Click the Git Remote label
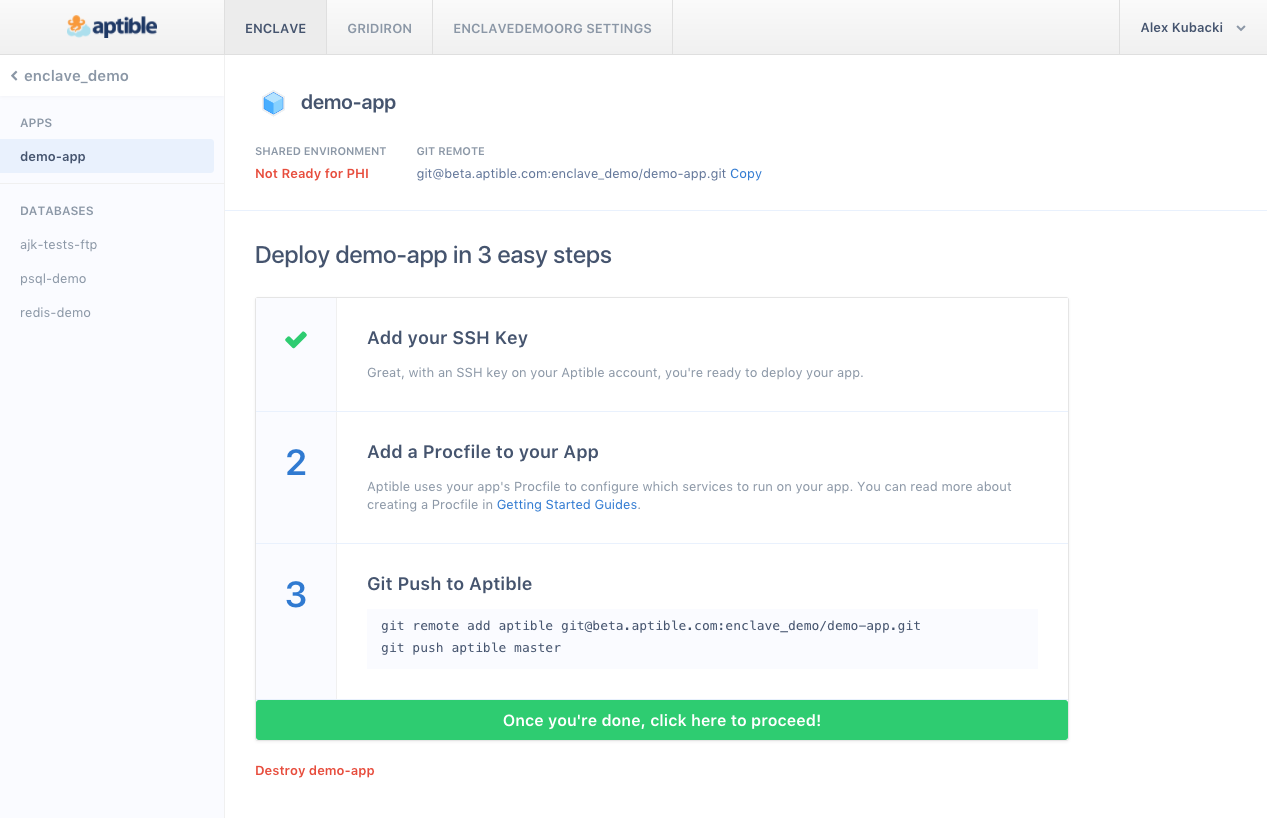 [450, 151]
